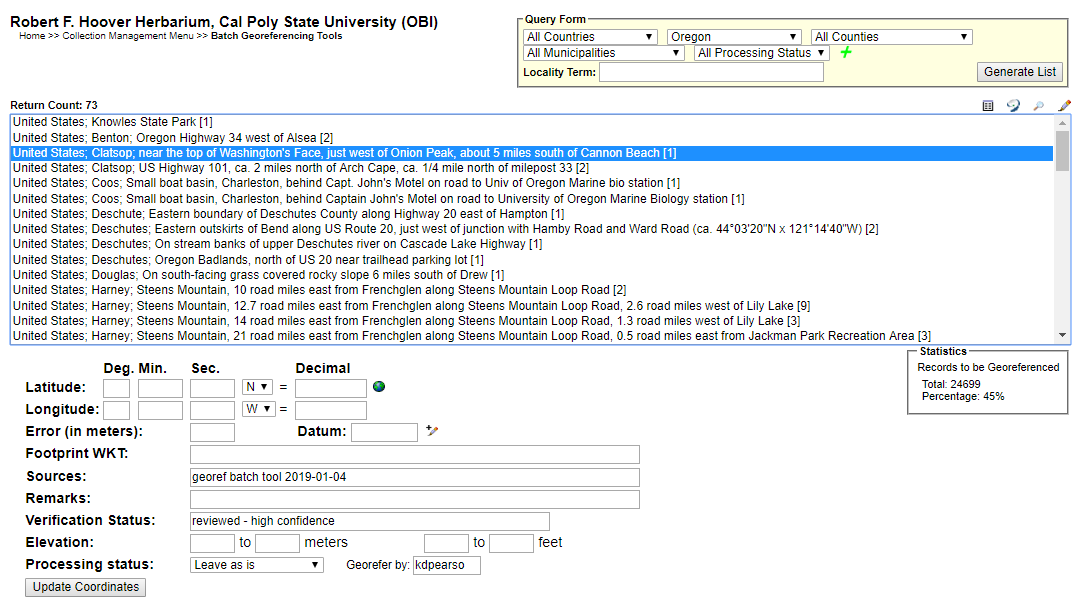Click the magnifying glass icon above results
Screen dimensions: 1079x606
point(1038,105)
